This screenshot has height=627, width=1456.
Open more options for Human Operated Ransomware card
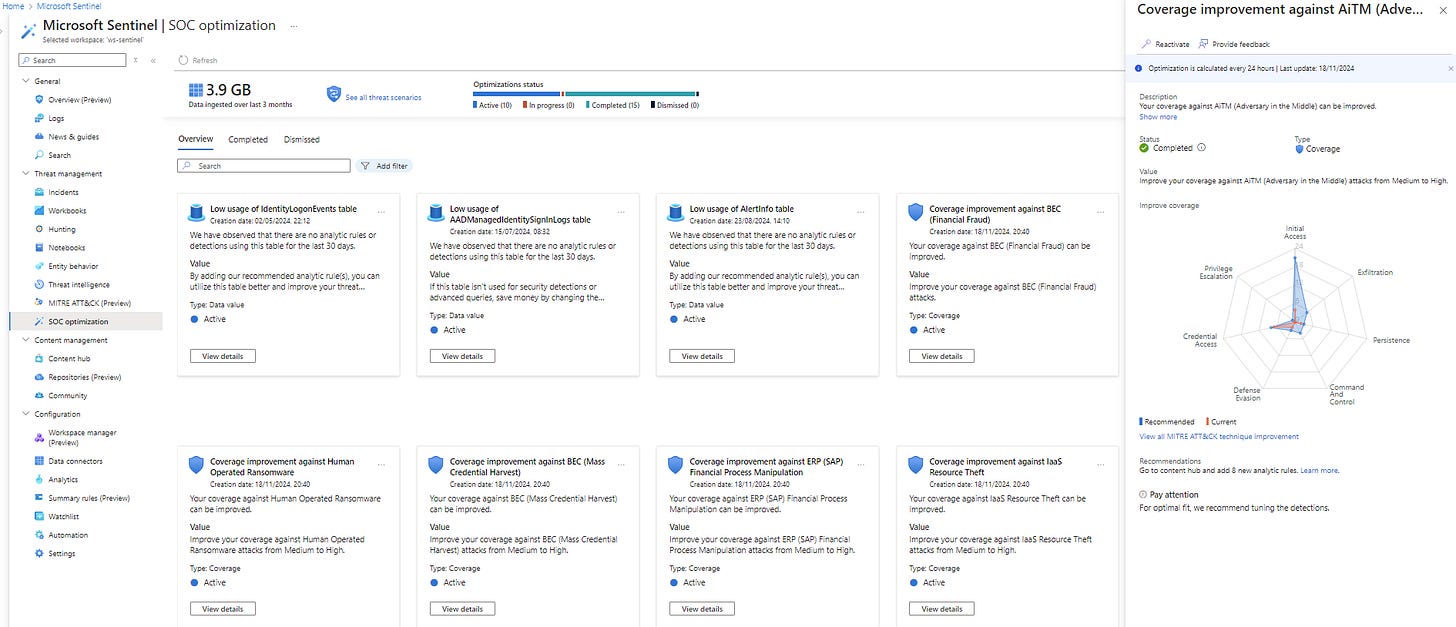click(x=381, y=465)
